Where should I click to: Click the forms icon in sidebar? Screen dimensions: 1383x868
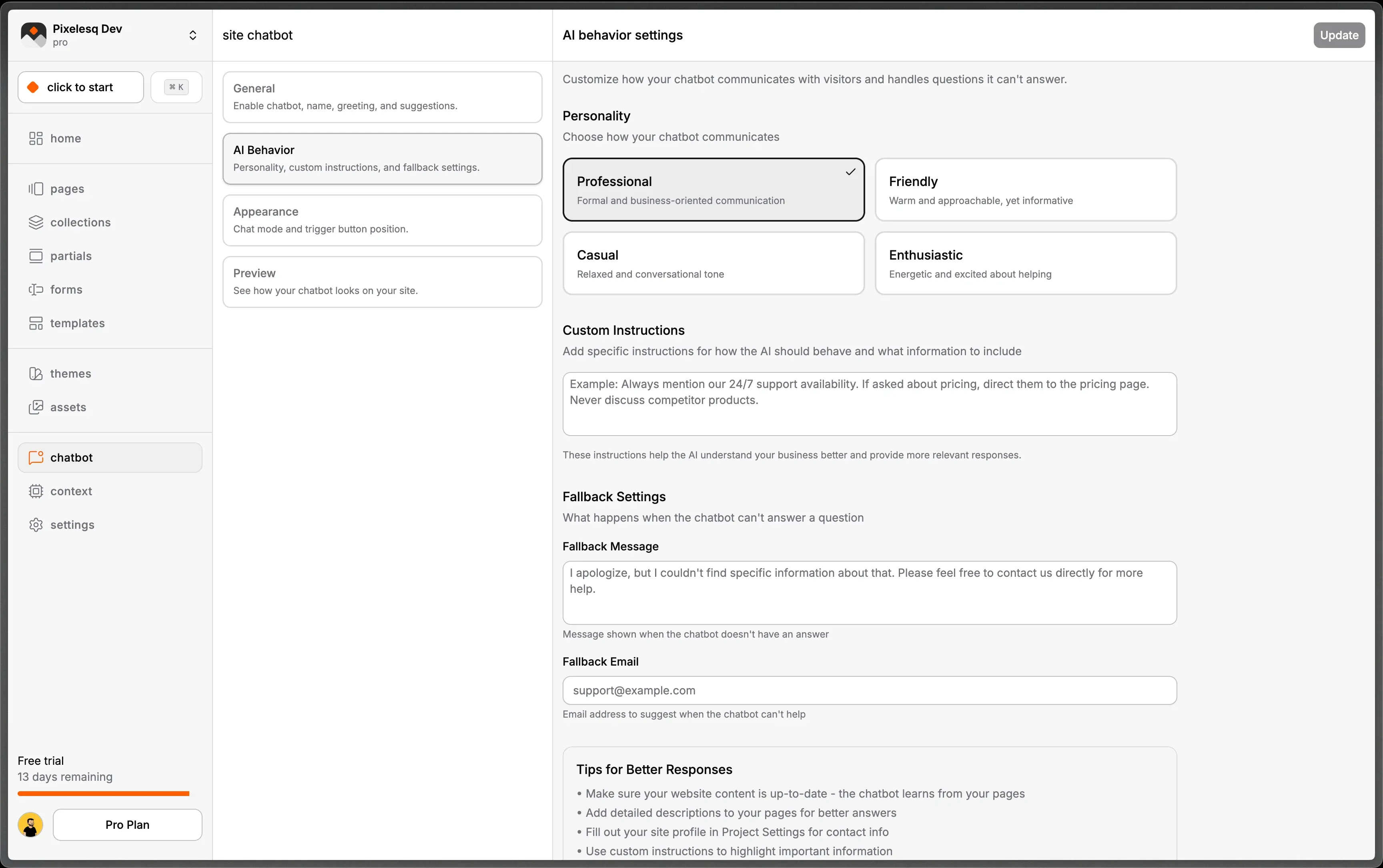pos(36,289)
